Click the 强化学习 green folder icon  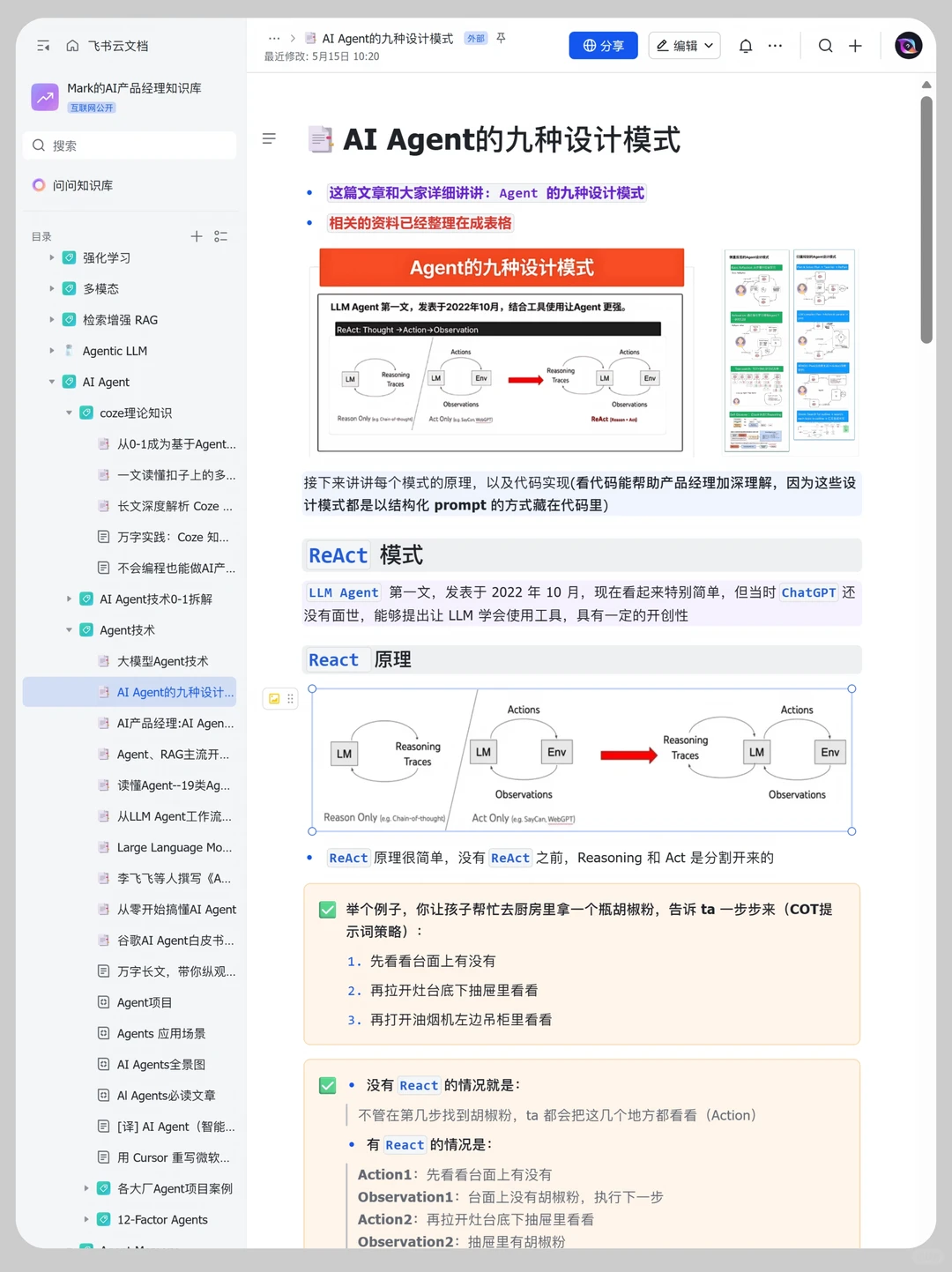point(69,257)
